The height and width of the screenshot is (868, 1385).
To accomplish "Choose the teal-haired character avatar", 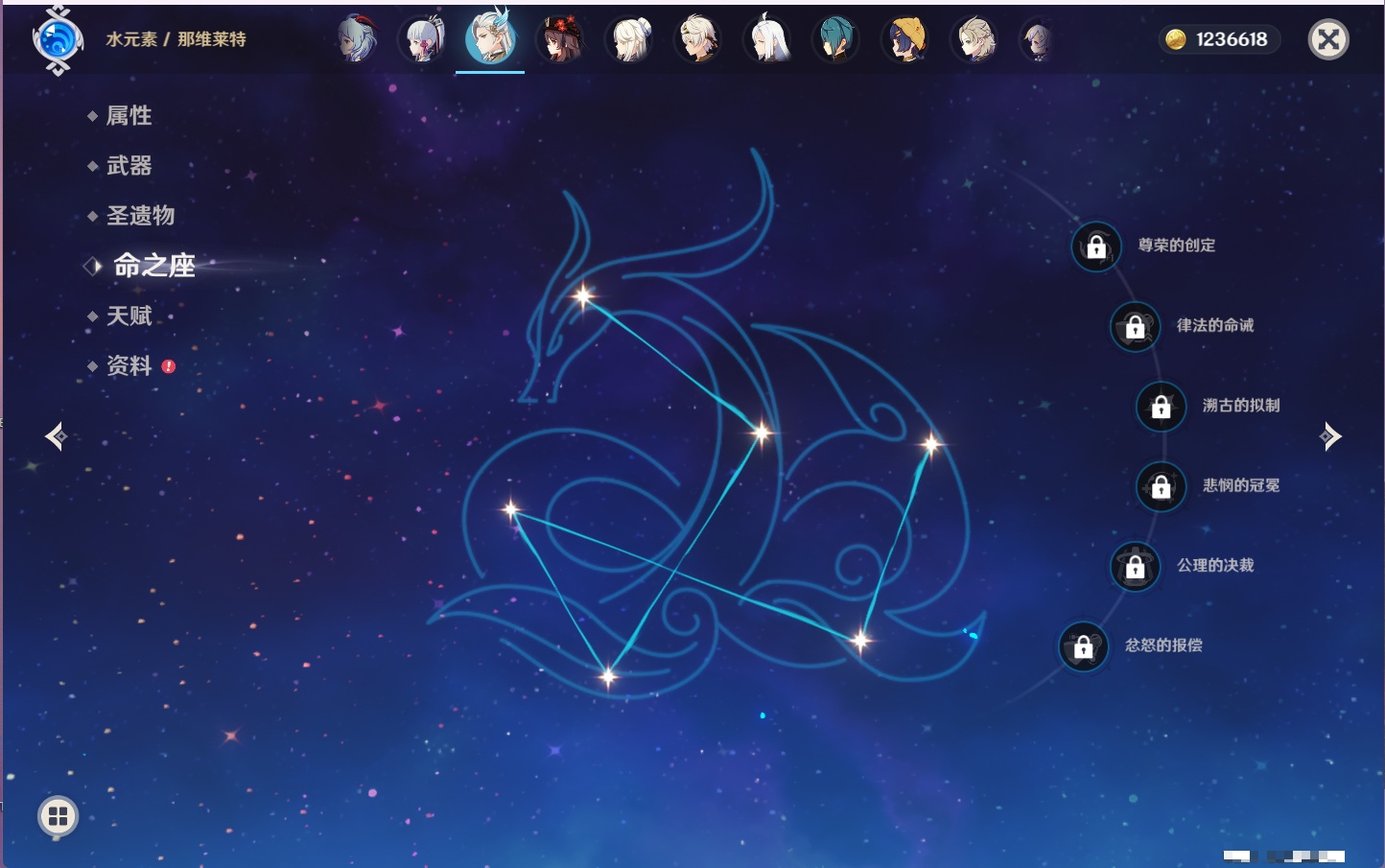I will pos(836,39).
